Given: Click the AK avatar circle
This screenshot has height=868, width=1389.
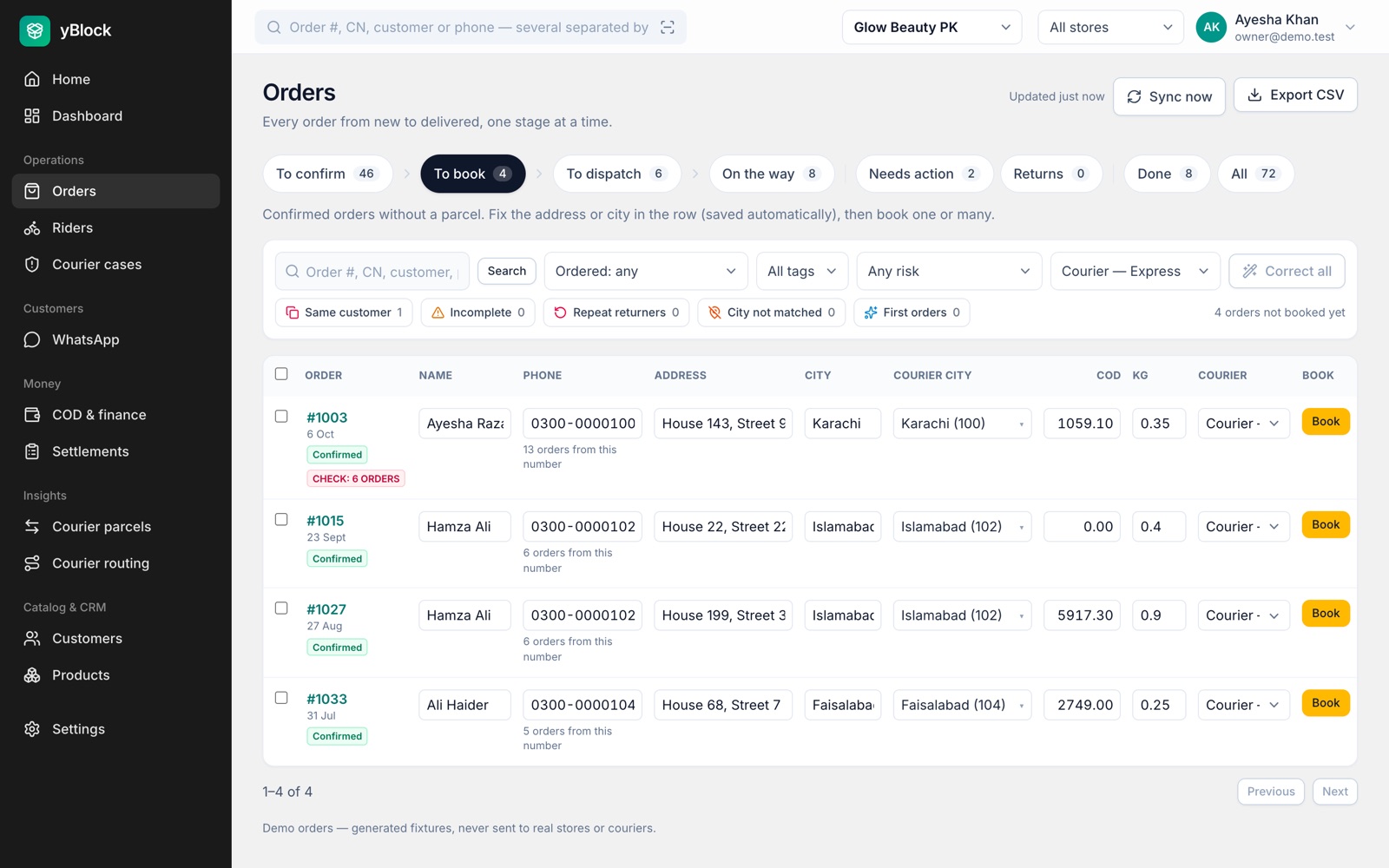Looking at the screenshot, I should click(x=1211, y=27).
